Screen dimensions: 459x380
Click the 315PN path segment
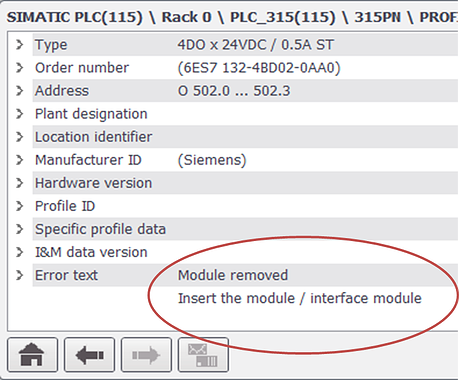pos(377,17)
